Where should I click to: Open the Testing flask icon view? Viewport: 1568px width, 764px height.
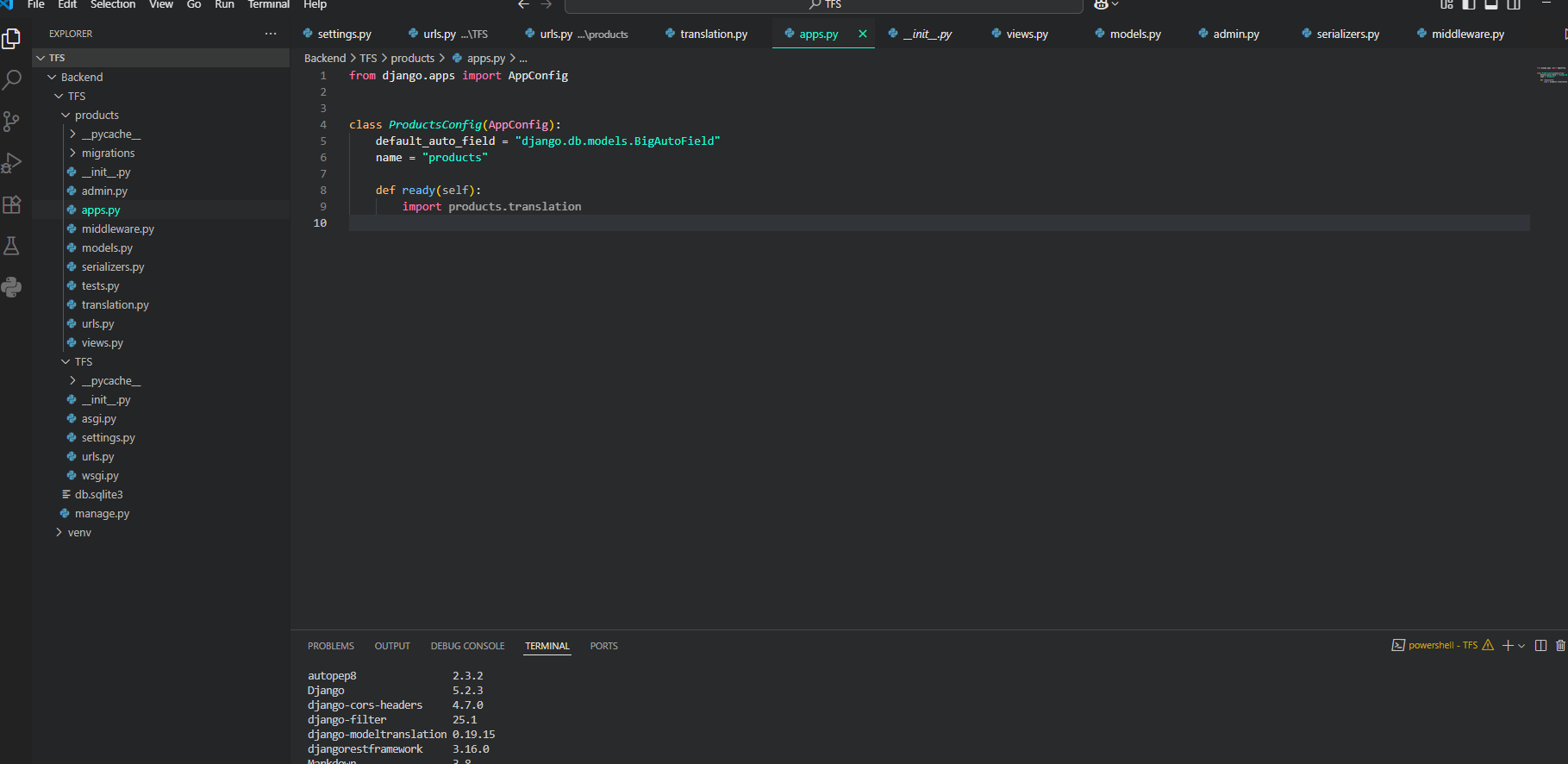tap(12, 246)
